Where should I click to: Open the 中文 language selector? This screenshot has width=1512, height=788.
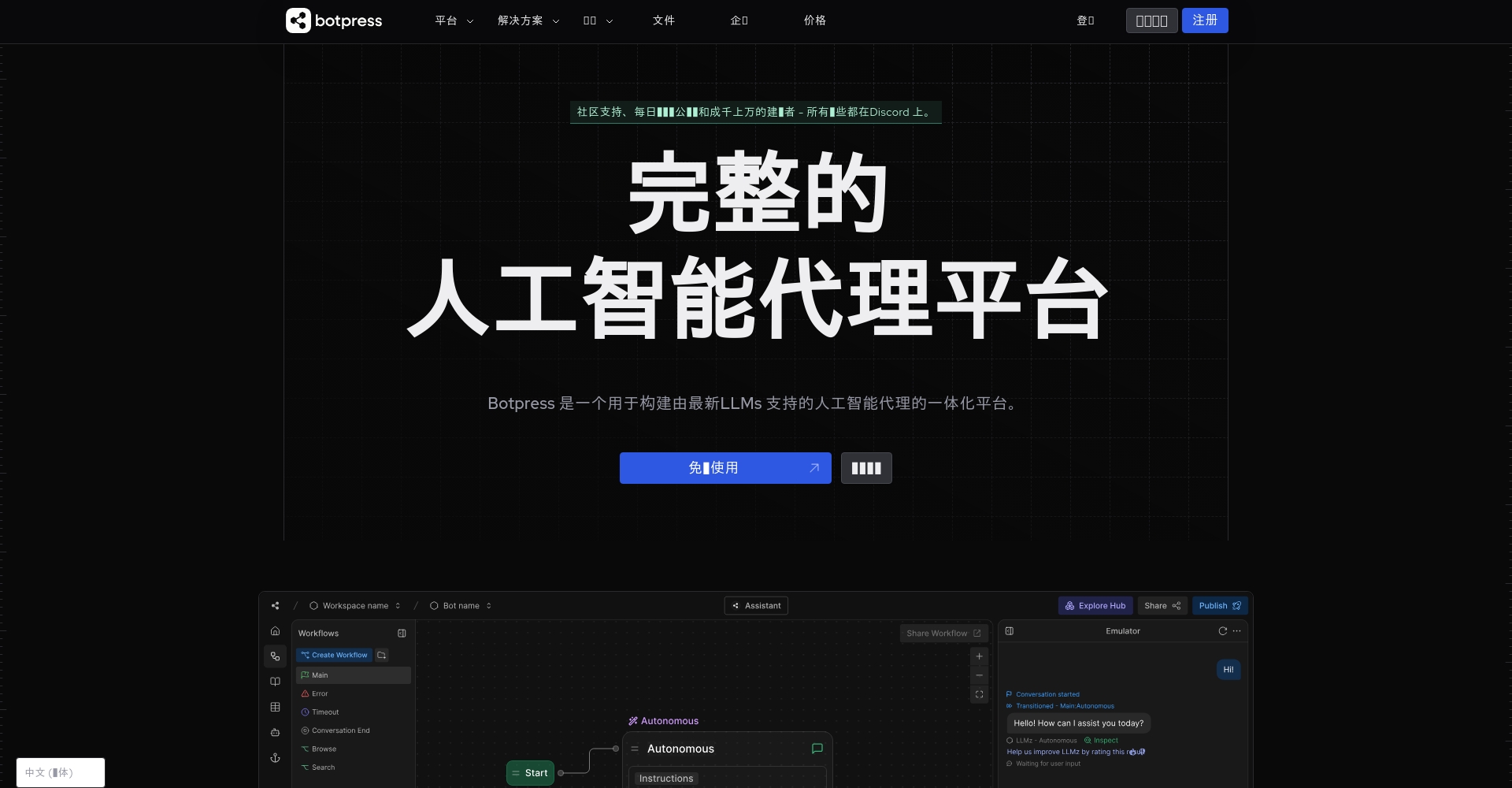pos(61,772)
